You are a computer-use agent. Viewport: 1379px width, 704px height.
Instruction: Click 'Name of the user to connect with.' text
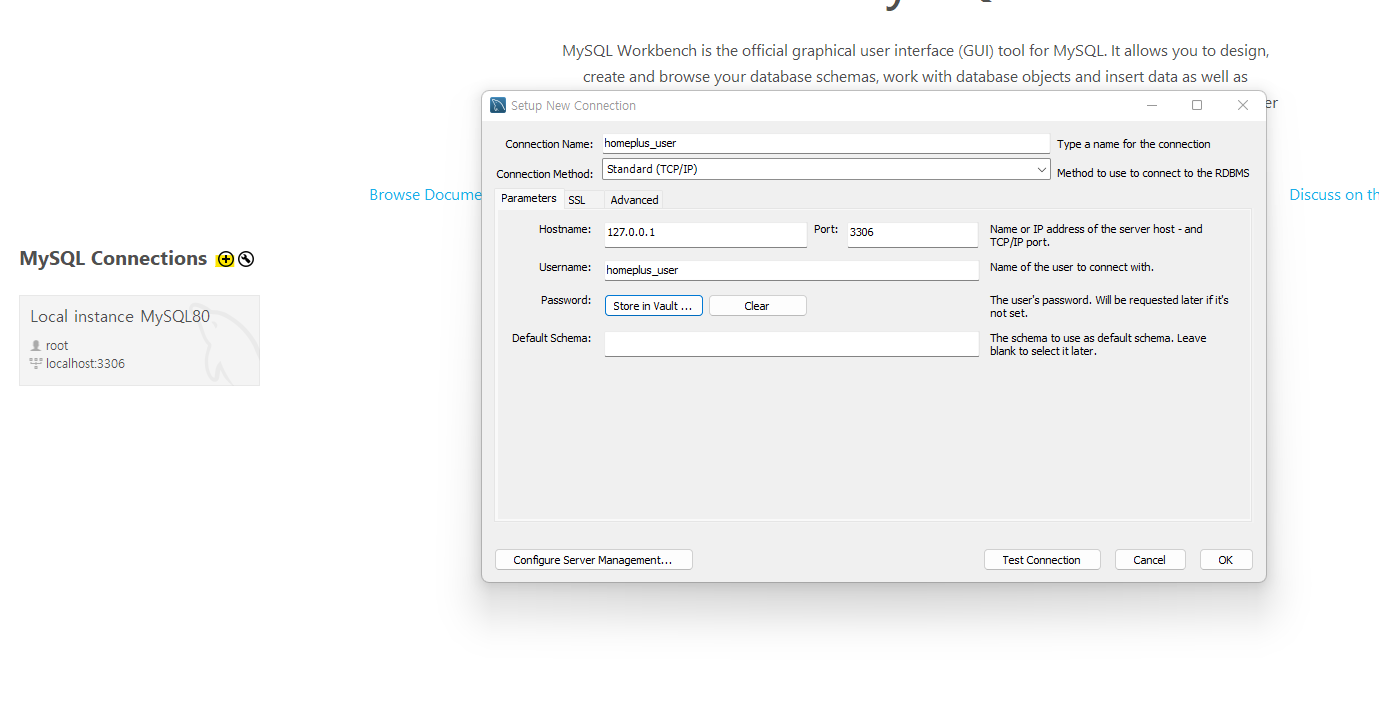(x=1072, y=267)
